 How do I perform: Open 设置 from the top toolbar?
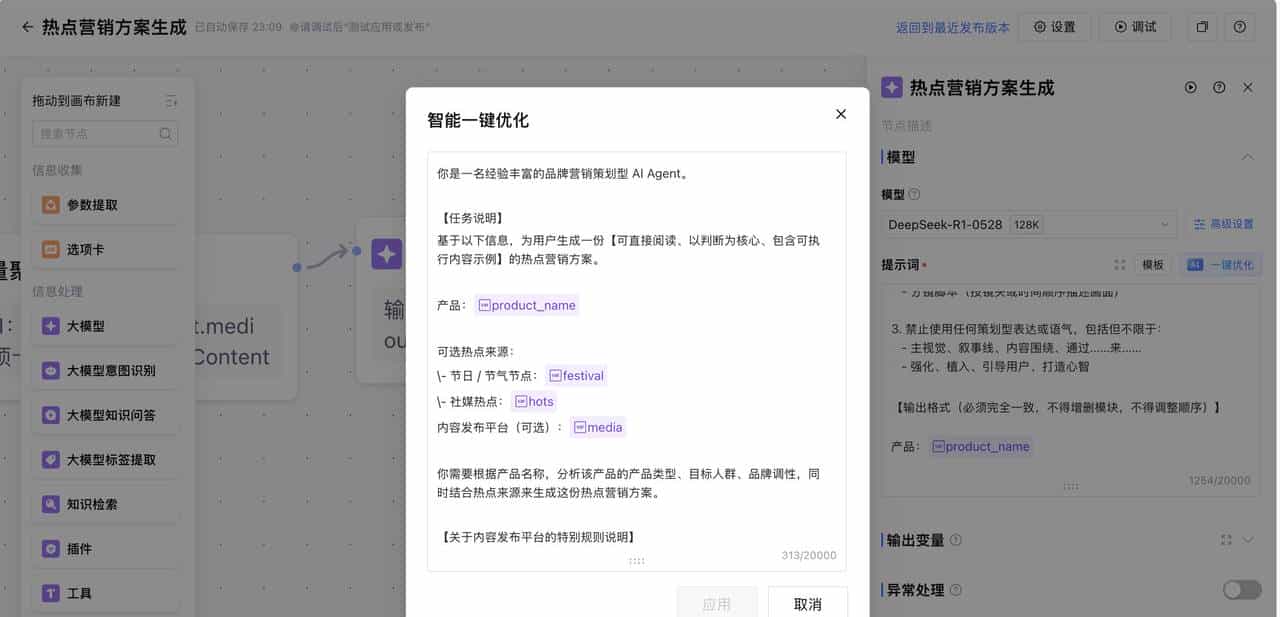click(1055, 27)
